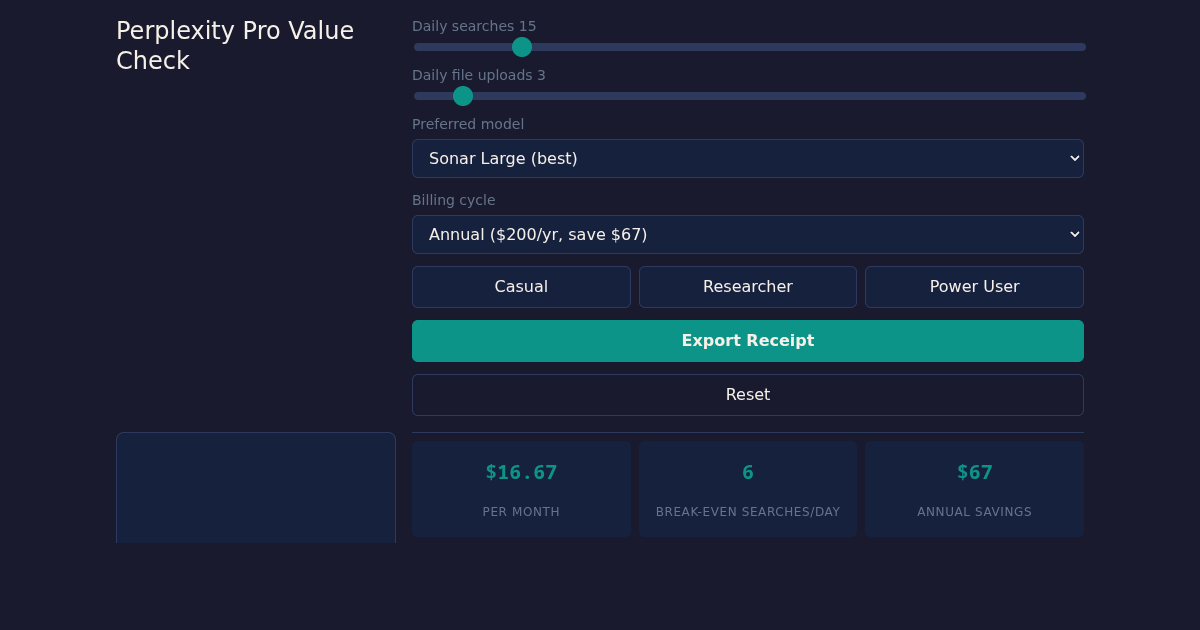The image size is (1200, 630).
Task: Click the Billing cycle label
Action: point(454,200)
